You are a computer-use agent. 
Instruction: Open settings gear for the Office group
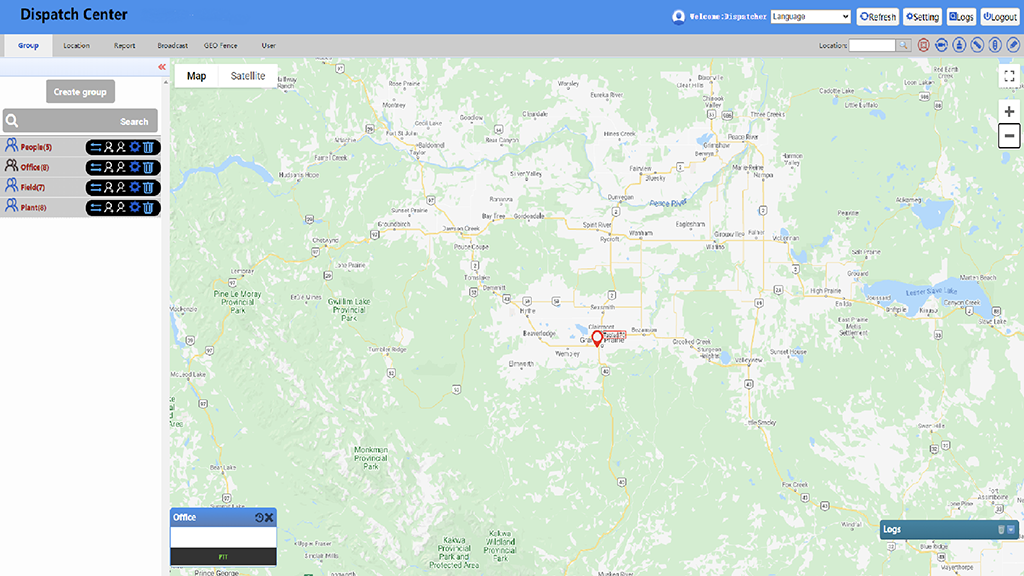tap(135, 167)
